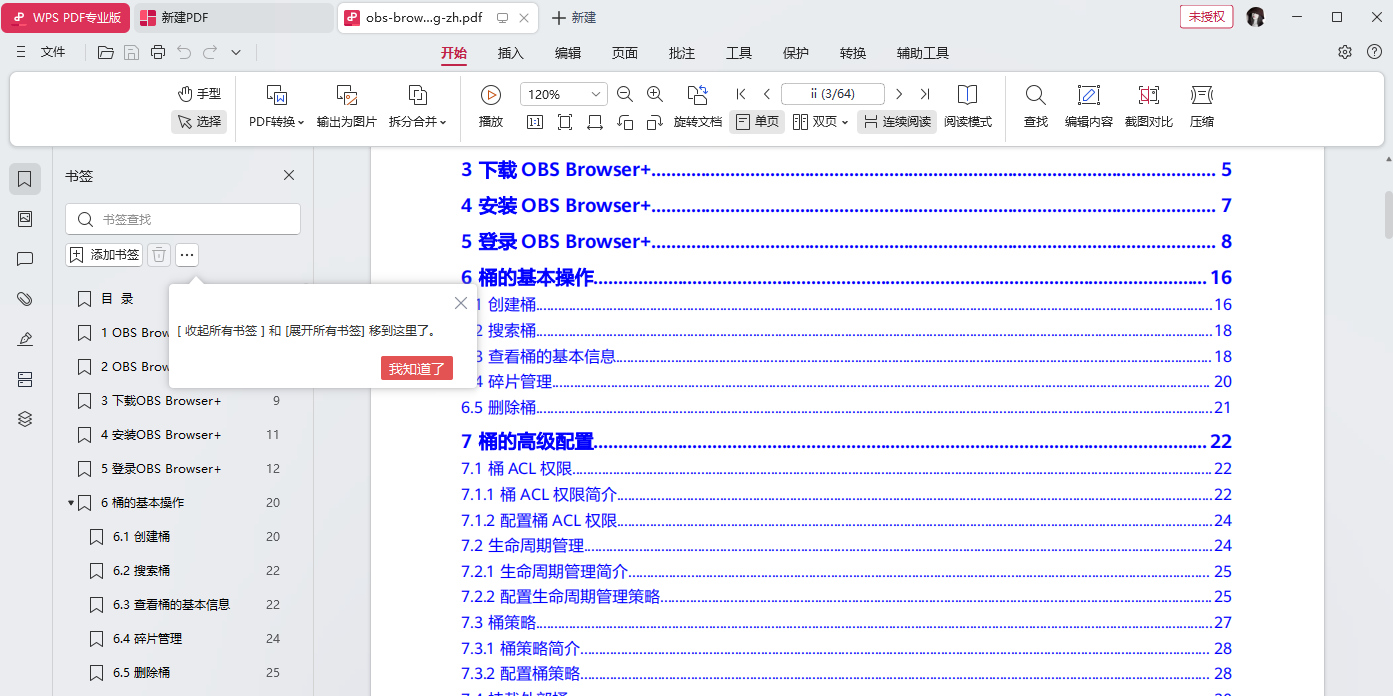Image resolution: width=1393 pixels, height=696 pixels.
Task: Click 编辑内容 edit content
Action: click(1089, 107)
